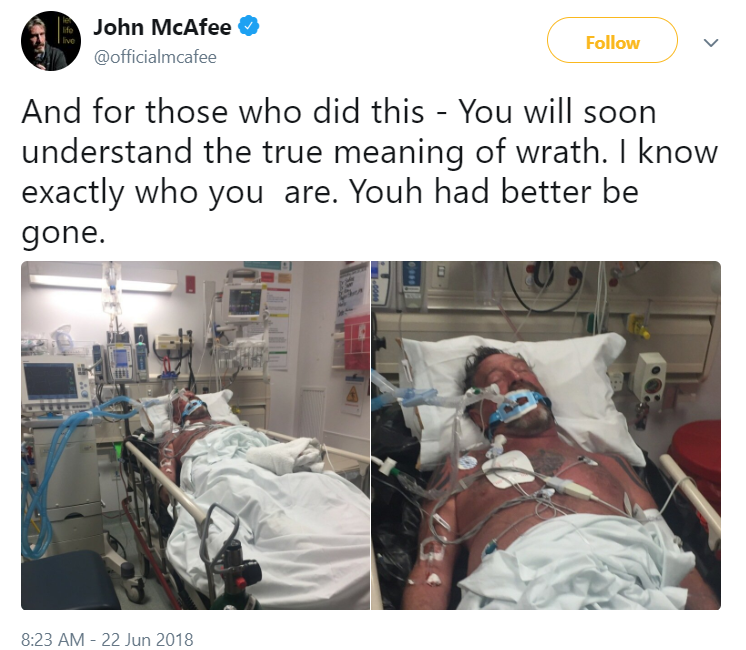Viewport: 746px width, 650px height.
Task: Click the blue verified checkmark badge
Action: [x=248, y=26]
